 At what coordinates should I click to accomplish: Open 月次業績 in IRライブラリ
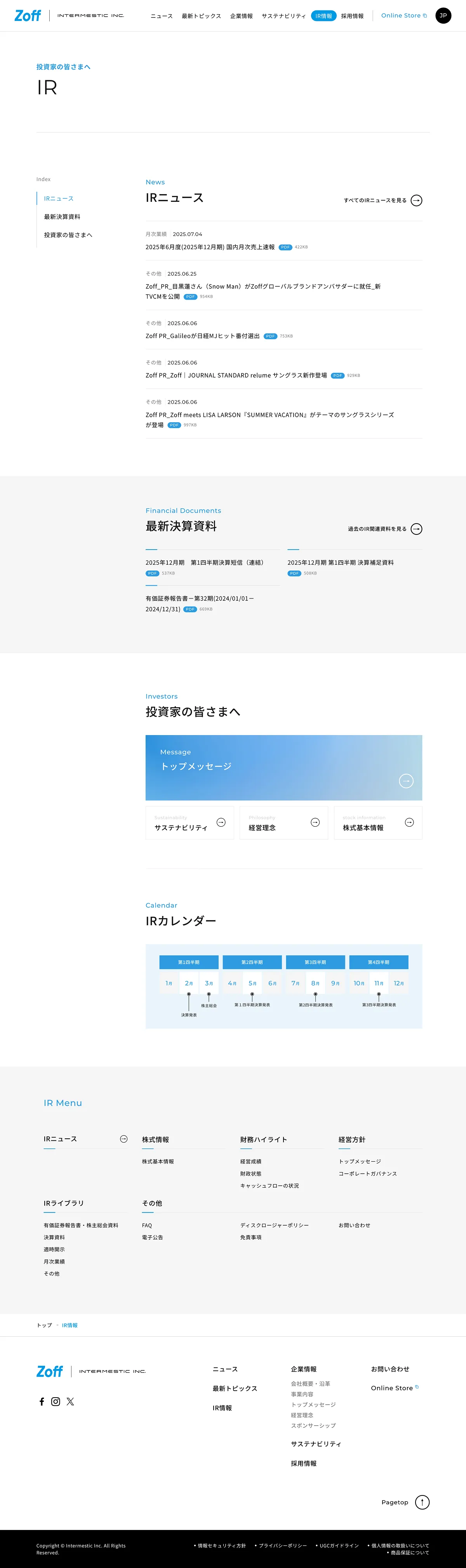point(54,1262)
